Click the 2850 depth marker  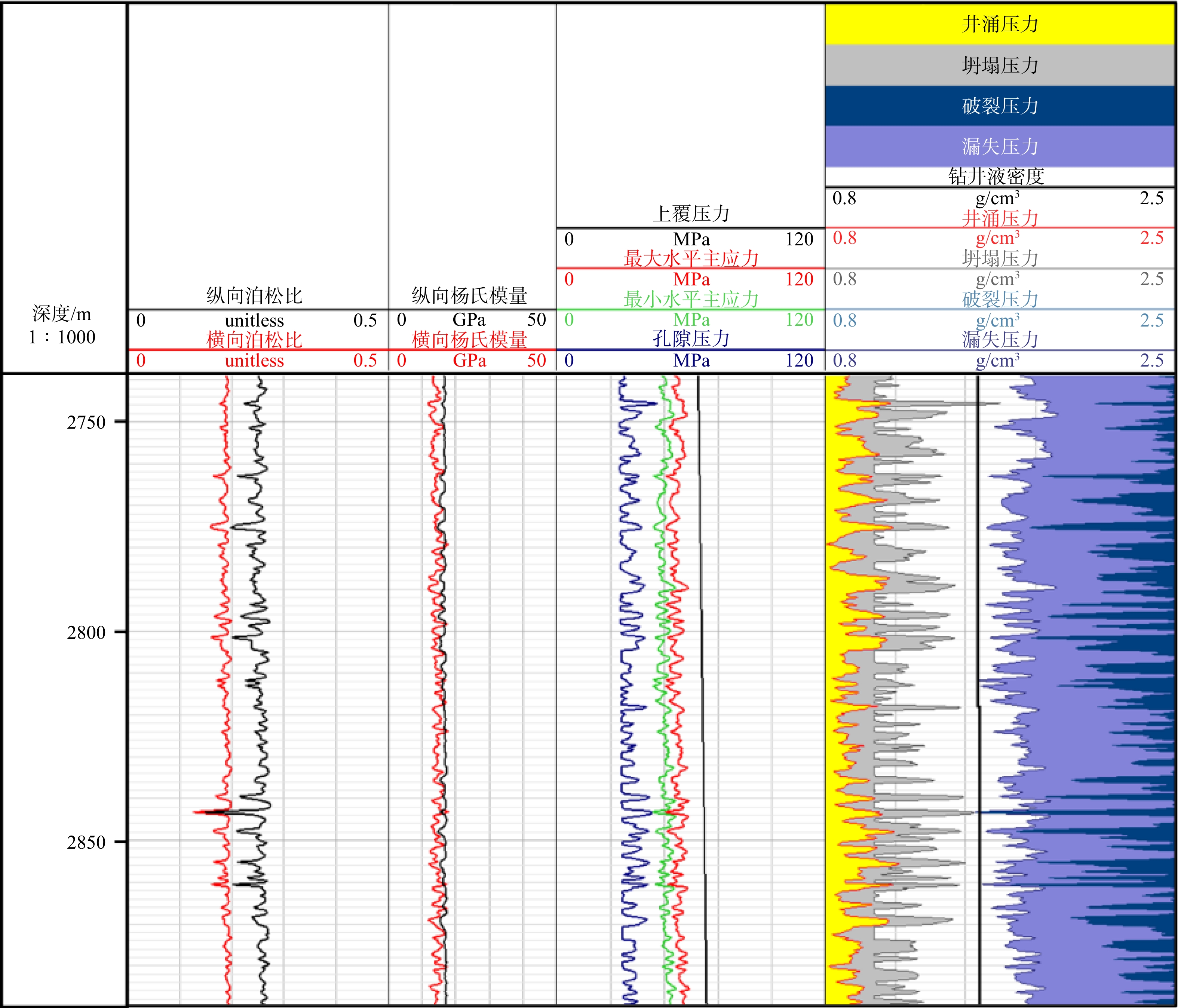(x=86, y=842)
